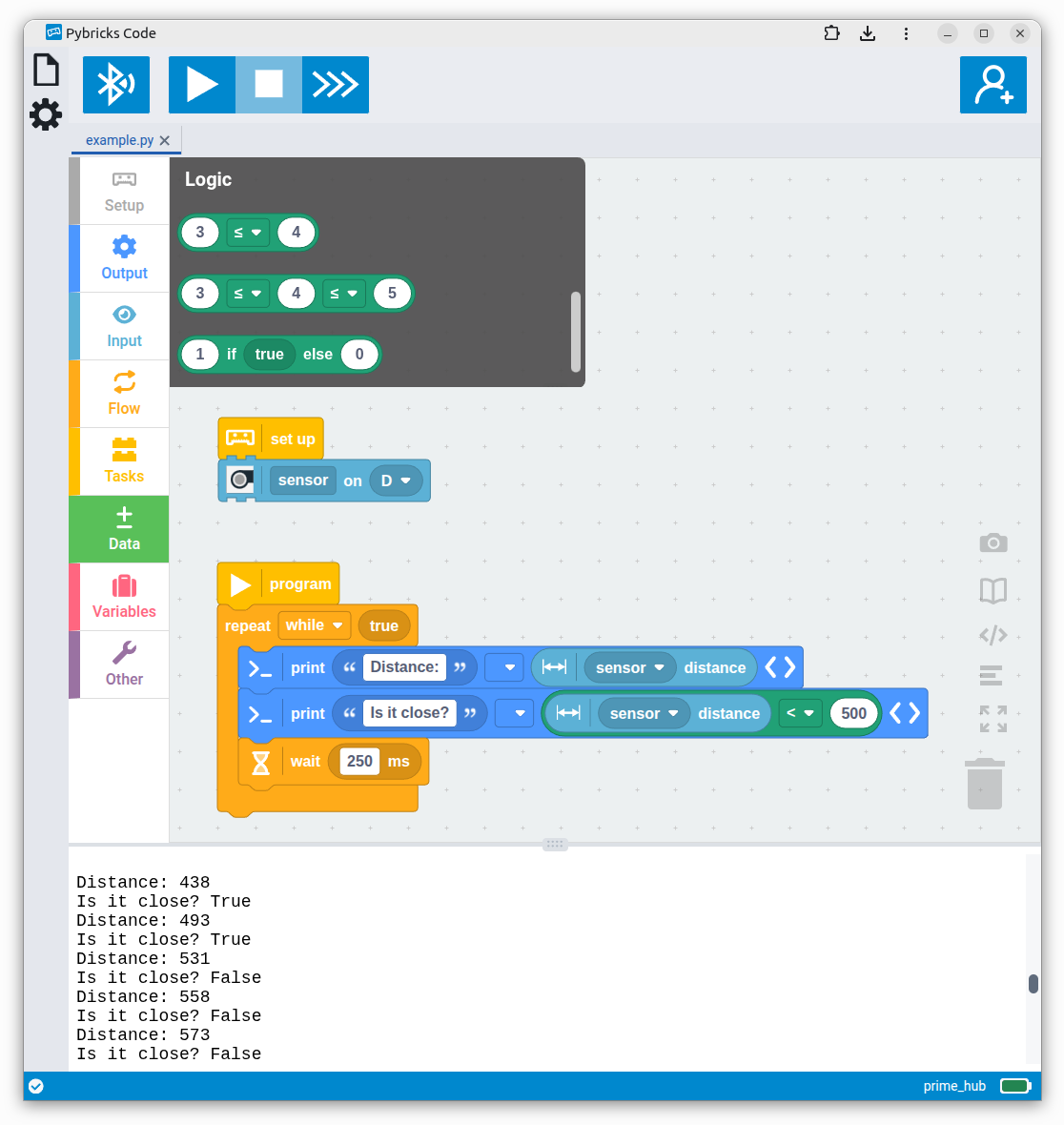Click the set up block header
Viewport: 1064px width, 1125px height.
click(271, 439)
